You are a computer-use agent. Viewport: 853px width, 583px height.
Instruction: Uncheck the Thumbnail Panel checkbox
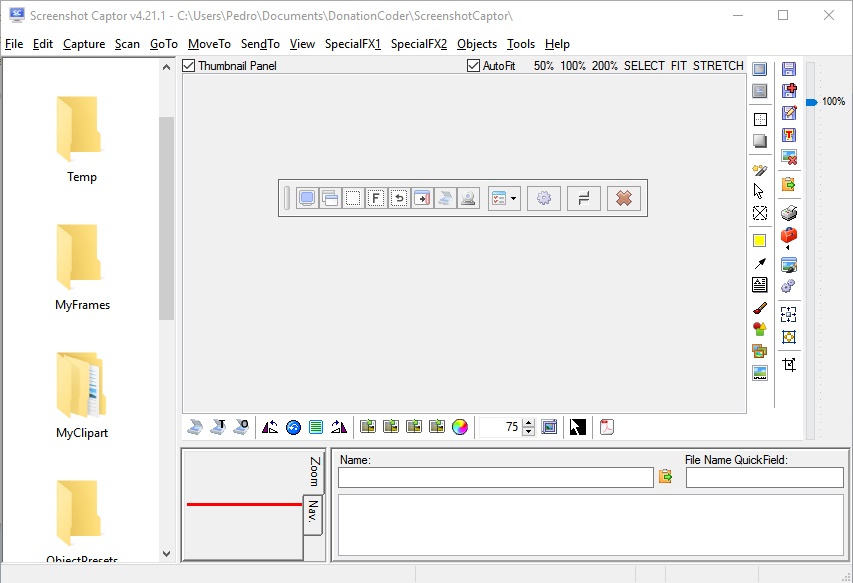pos(187,65)
